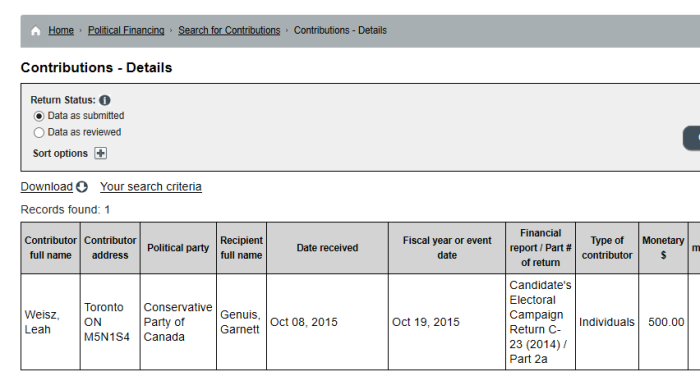Select Data as reviewed radio button
This screenshot has height=381, width=700.
tap(39, 133)
